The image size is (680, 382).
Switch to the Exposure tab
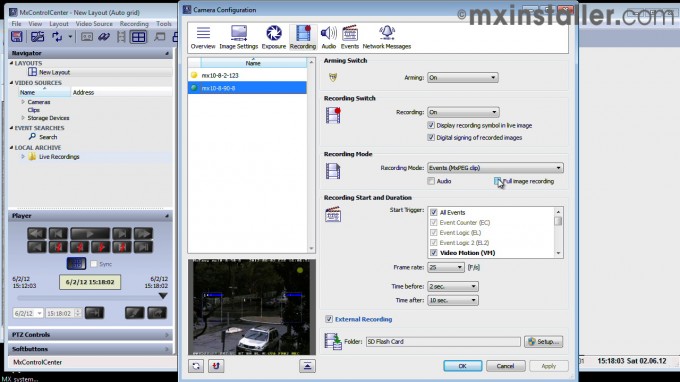pos(274,37)
